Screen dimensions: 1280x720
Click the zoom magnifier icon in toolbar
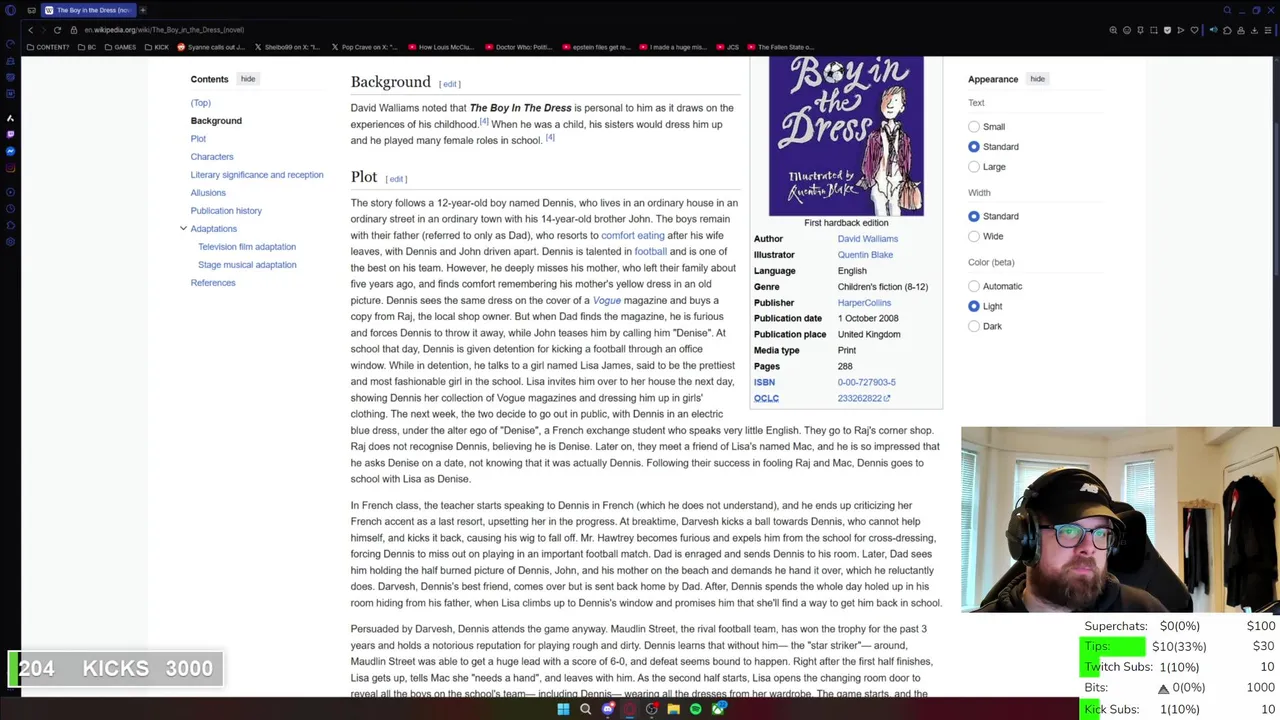pos(1113,30)
